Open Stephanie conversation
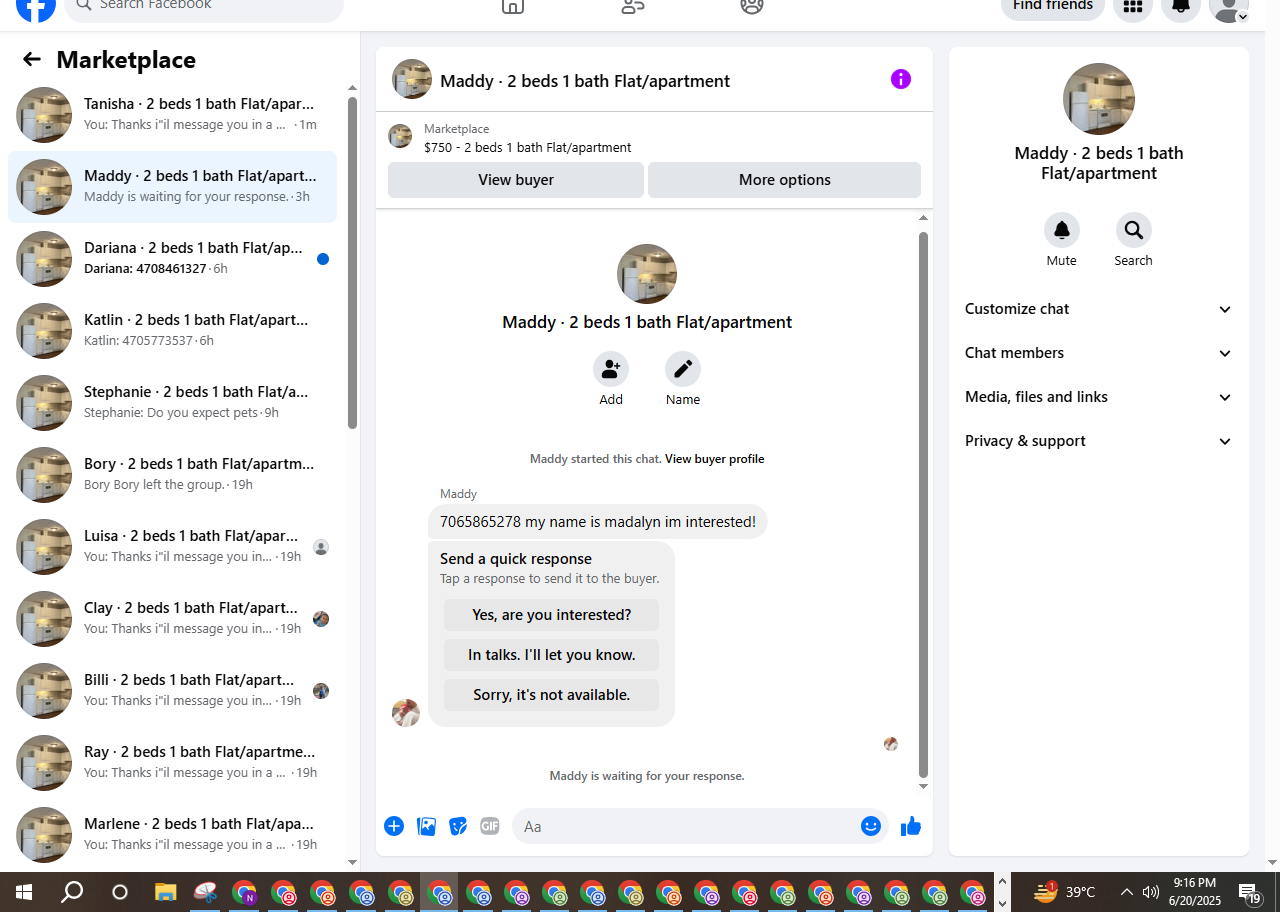The width and height of the screenshot is (1280, 912). coord(172,403)
